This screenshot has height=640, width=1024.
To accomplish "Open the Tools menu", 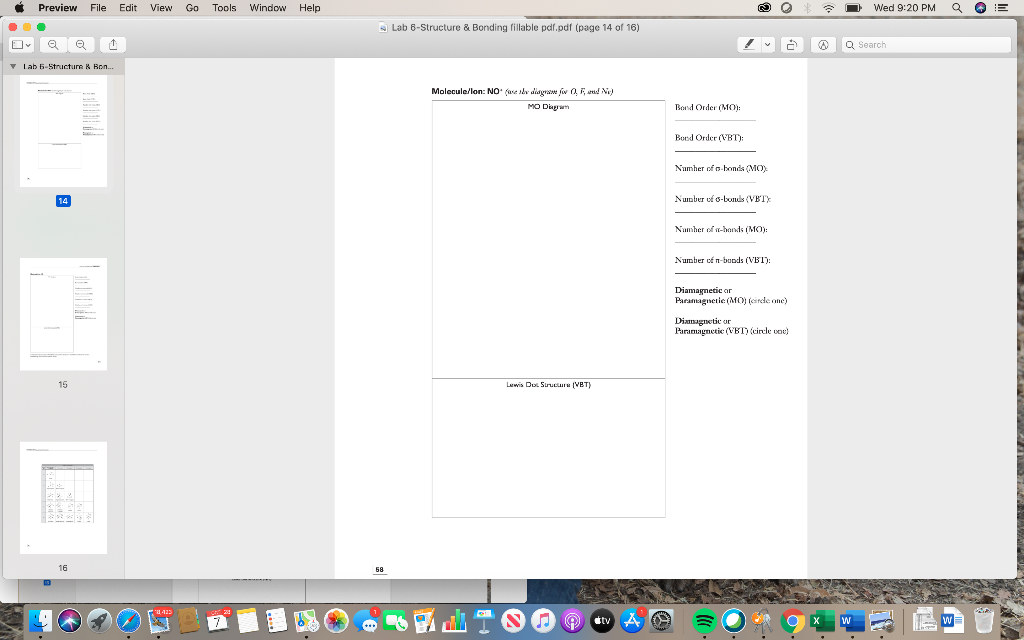I will pos(223,8).
